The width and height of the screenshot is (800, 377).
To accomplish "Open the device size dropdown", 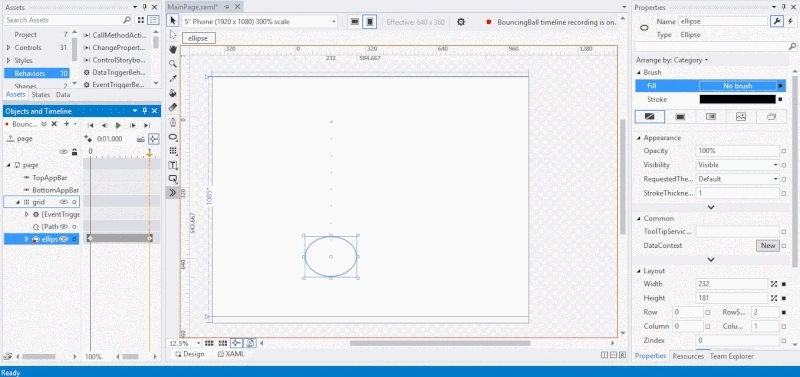I will point(260,22).
